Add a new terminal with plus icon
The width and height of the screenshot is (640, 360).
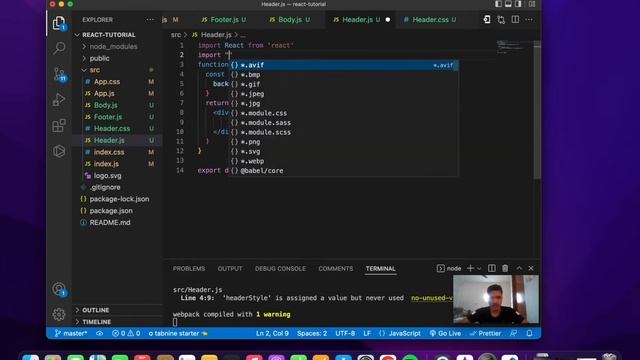pyautogui.click(x=470, y=268)
